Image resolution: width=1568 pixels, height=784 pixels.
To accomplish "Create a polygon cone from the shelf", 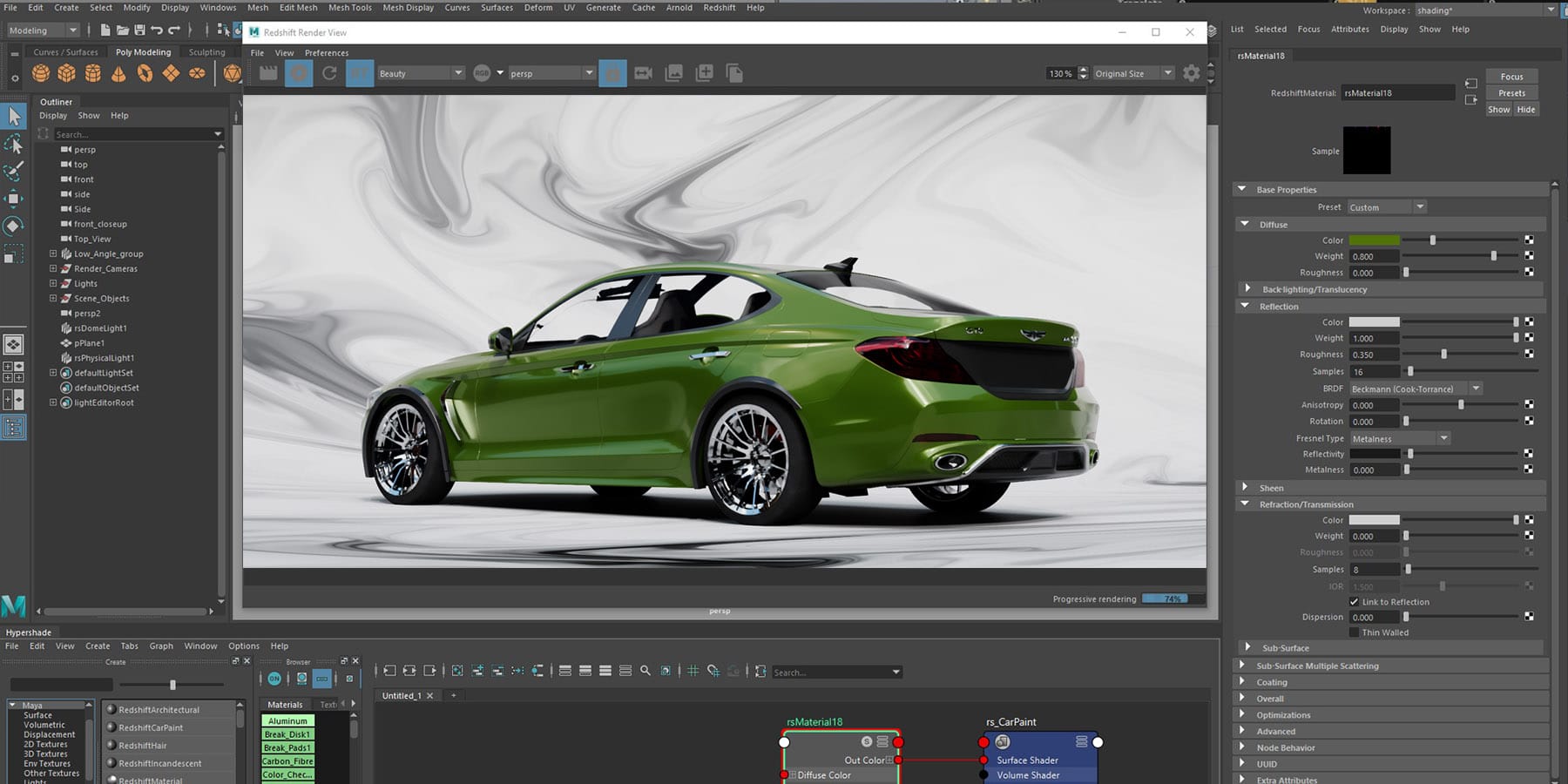I will pyautogui.click(x=118, y=73).
